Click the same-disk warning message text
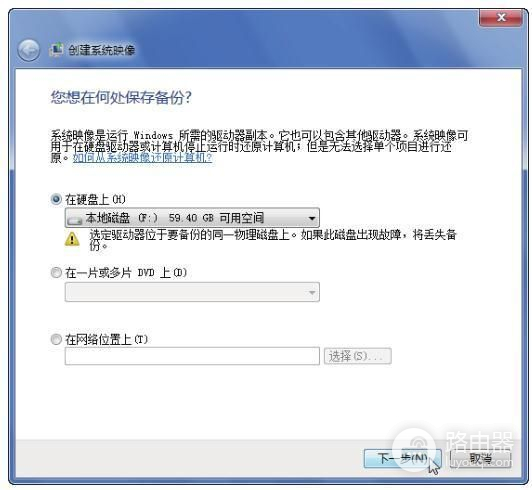This screenshot has width=532, height=490. (273, 240)
